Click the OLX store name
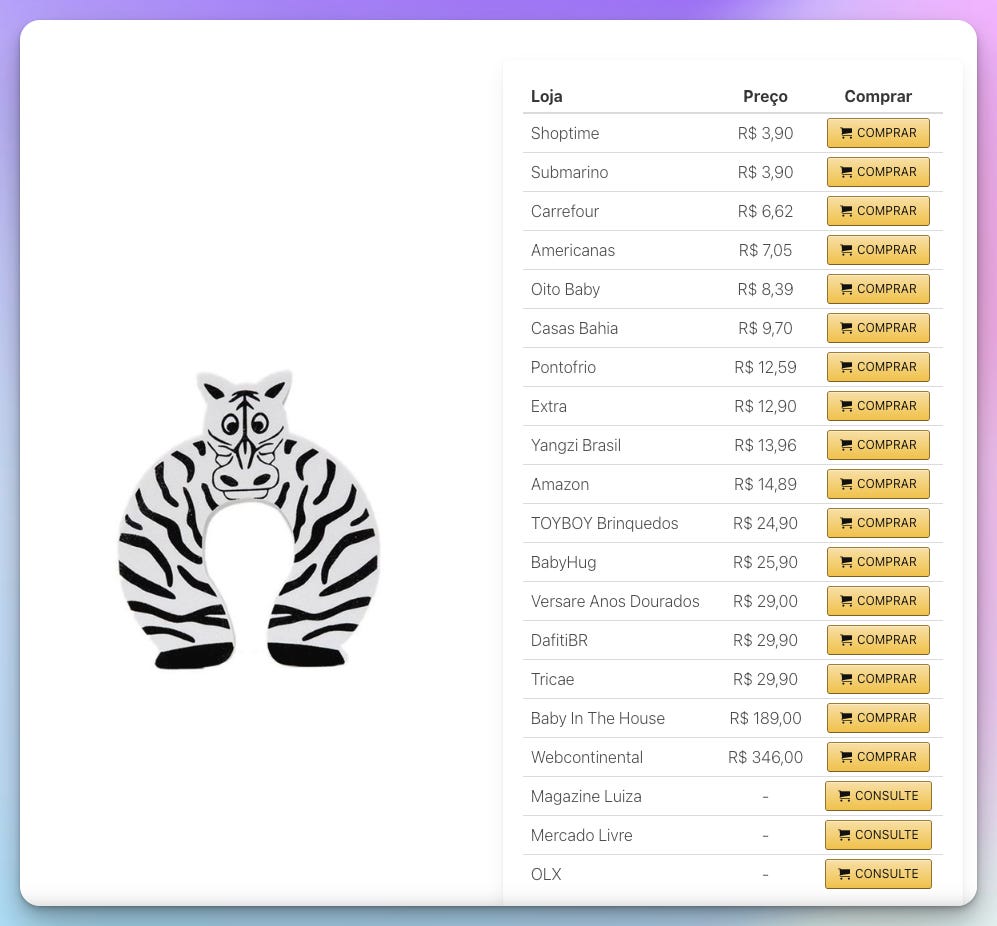The width and height of the screenshot is (997, 926). pos(546,874)
